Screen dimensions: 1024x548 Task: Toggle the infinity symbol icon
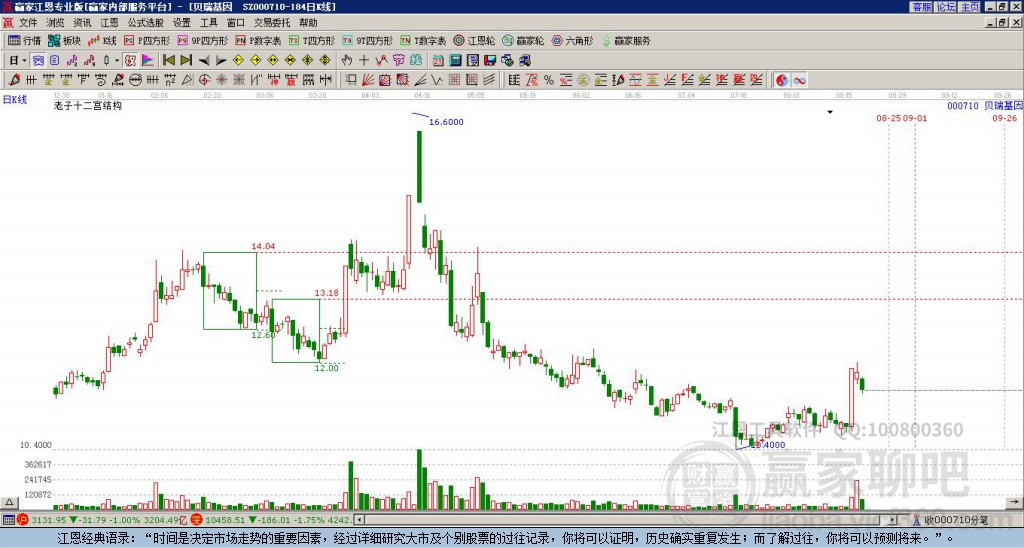click(799, 80)
